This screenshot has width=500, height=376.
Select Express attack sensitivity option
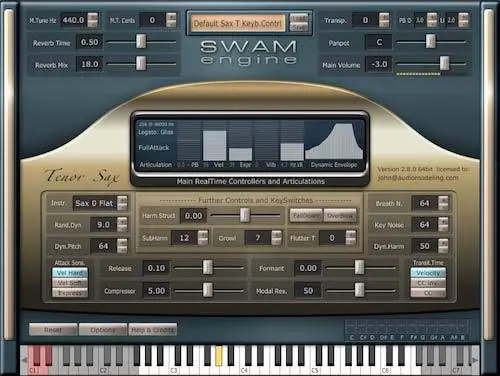[x=70, y=293]
